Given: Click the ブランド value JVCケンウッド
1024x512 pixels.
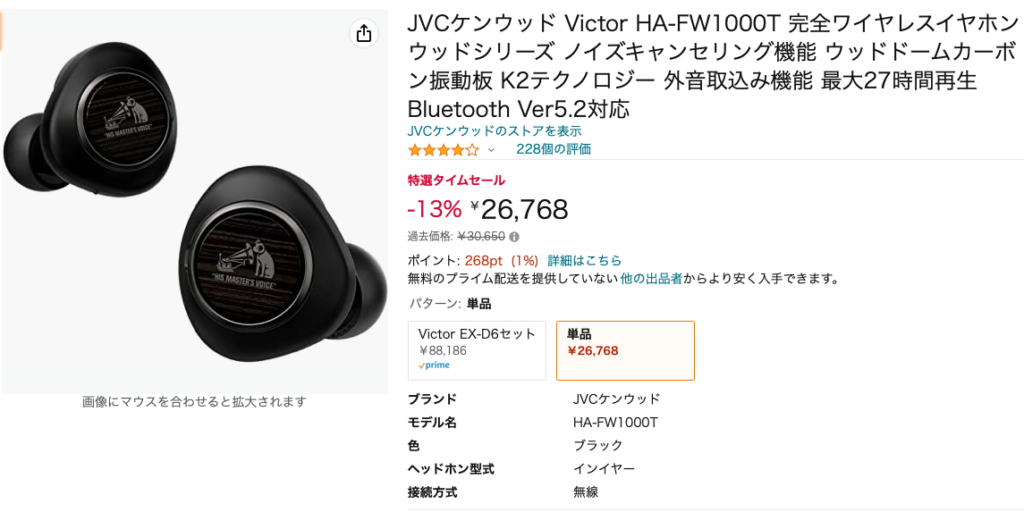Looking at the screenshot, I should pos(616,398).
